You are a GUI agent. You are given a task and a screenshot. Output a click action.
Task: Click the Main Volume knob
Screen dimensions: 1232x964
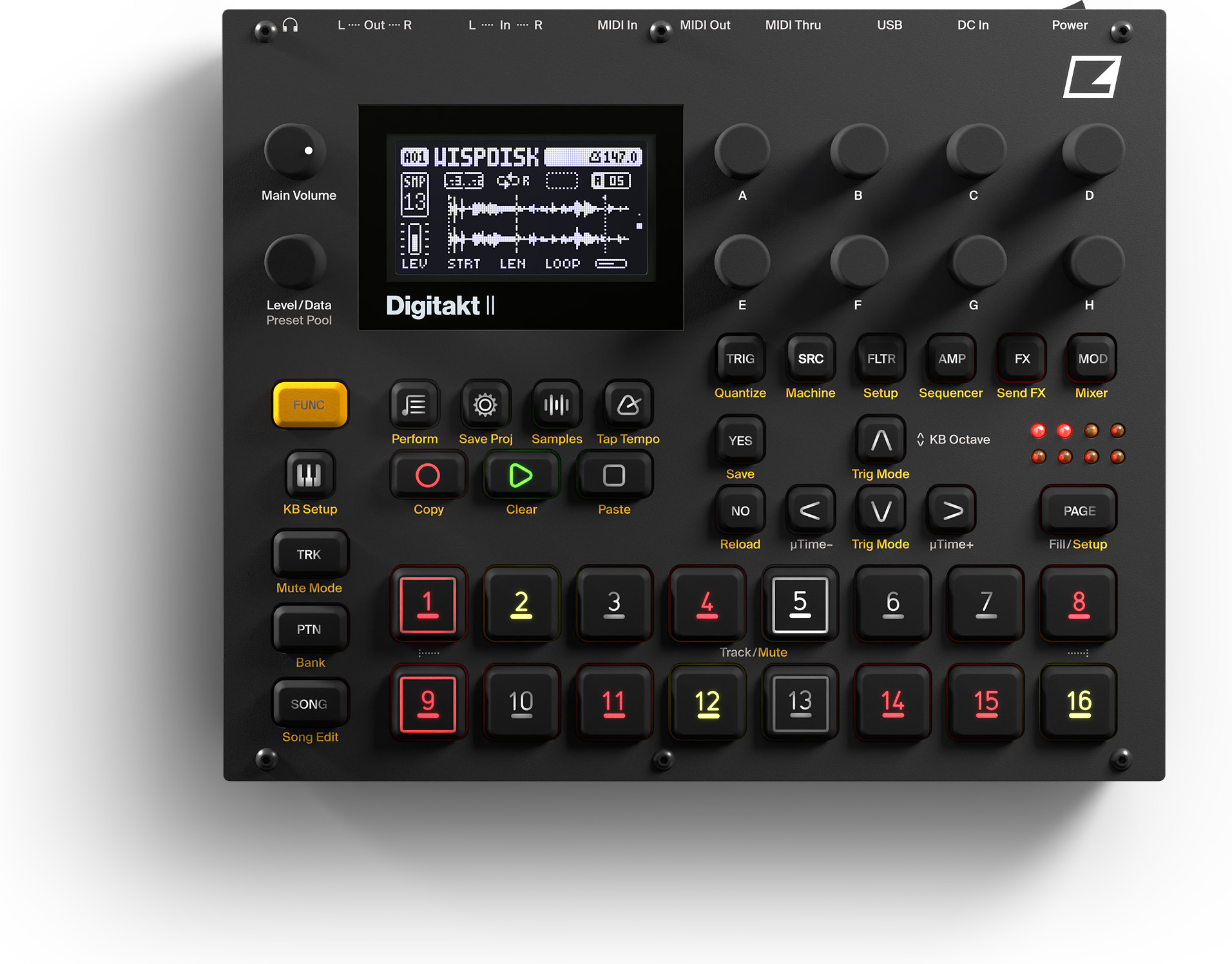[294, 151]
